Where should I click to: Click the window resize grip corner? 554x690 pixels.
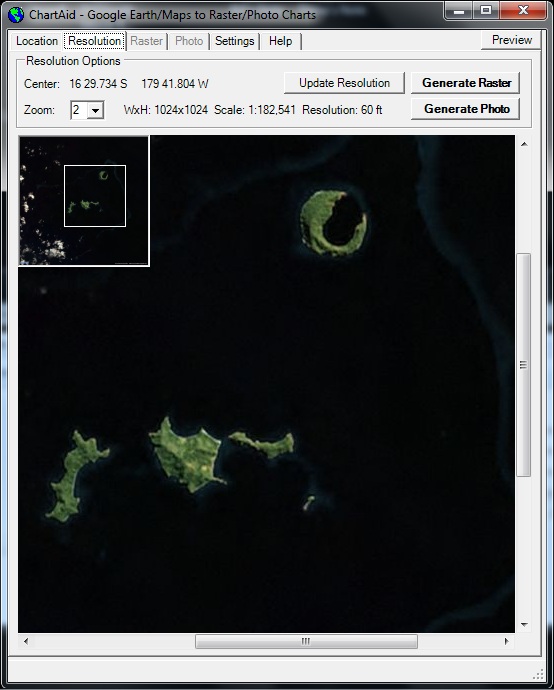(538, 675)
